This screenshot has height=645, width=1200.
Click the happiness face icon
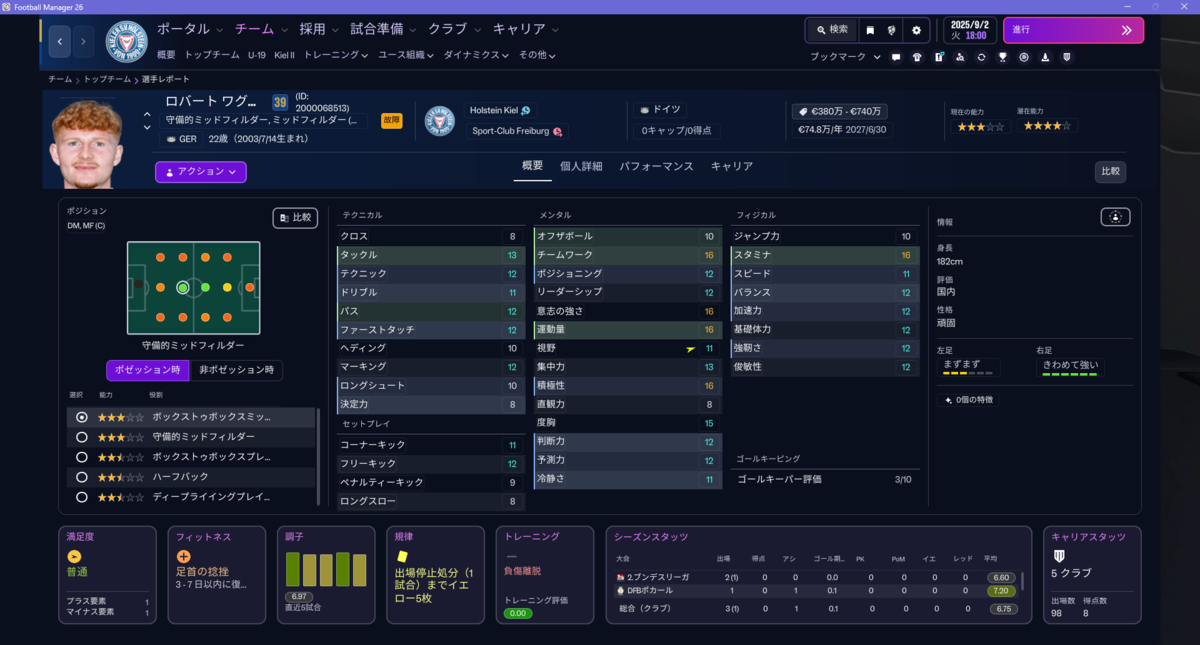[74, 556]
